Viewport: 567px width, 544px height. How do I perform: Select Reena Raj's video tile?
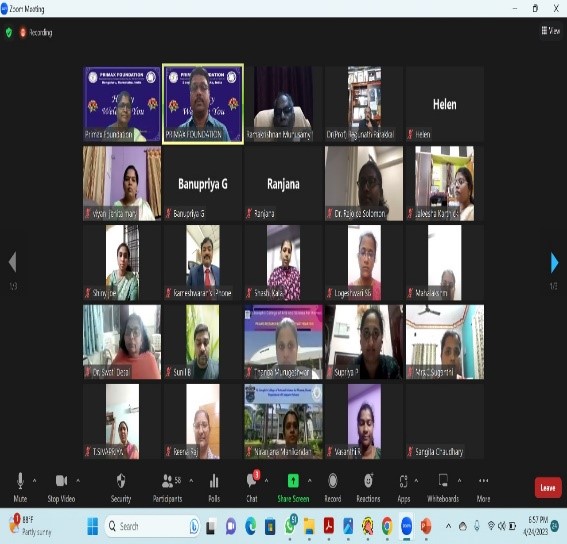point(203,421)
